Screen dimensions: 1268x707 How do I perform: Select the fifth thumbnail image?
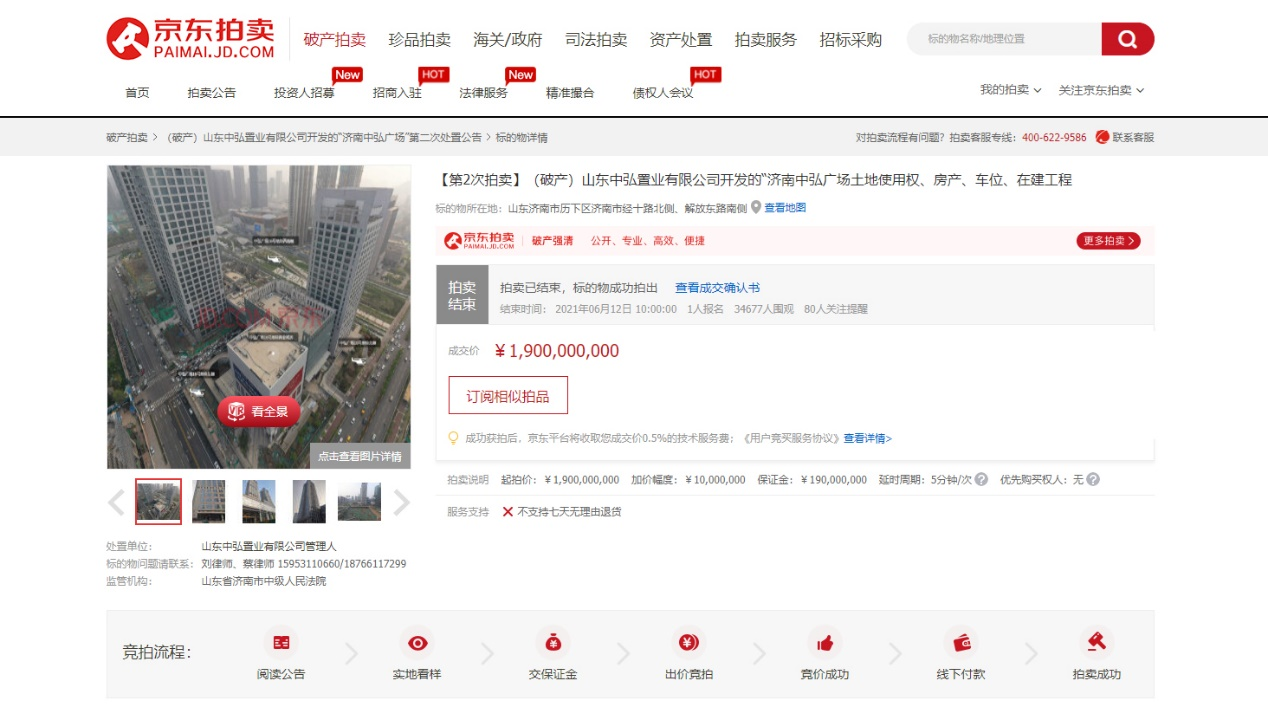tap(359, 502)
